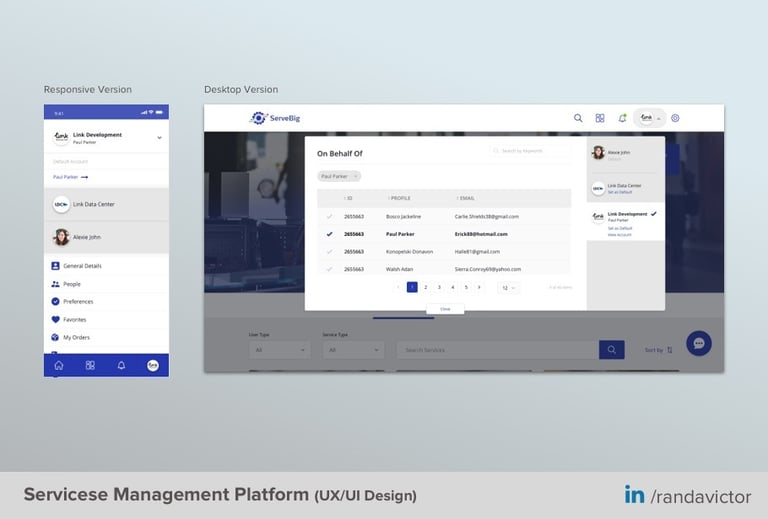
Task: Click the Sort By arrows icon
Action: (x=670, y=350)
